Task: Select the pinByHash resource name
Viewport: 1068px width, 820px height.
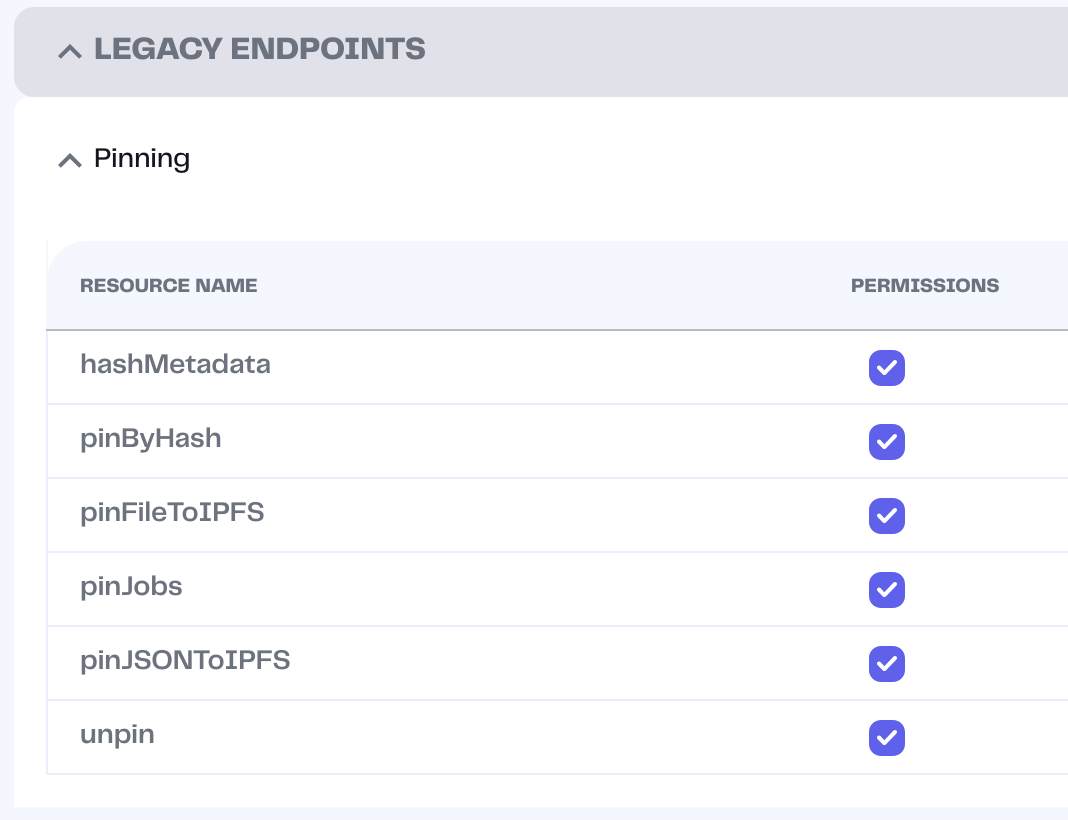Action: pyautogui.click(x=150, y=438)
